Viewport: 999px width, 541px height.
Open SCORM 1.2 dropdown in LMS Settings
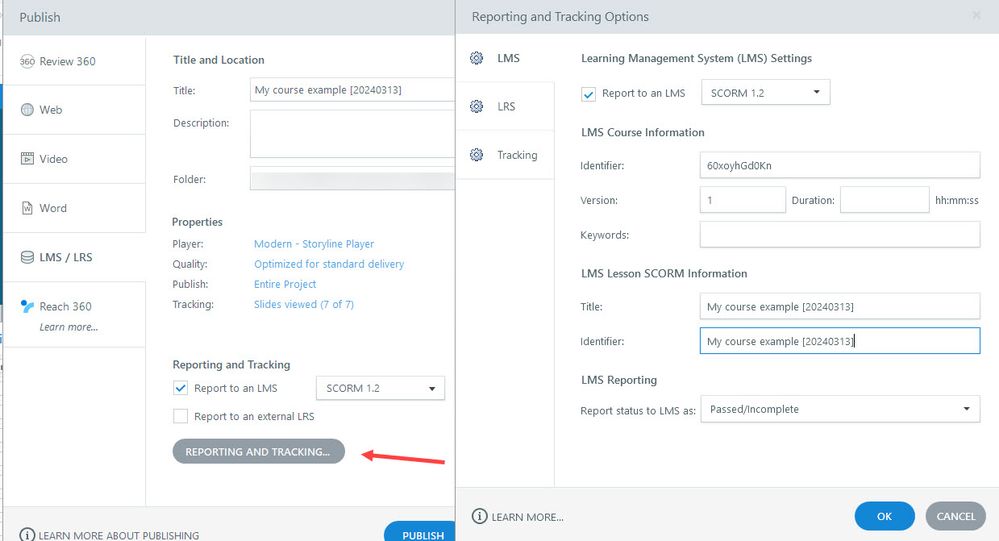[x=765, y=92]
